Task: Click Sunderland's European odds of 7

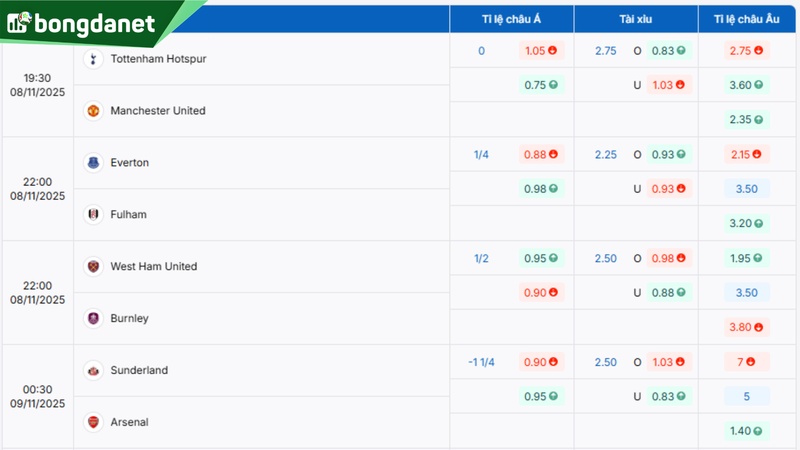Action: point(746,362)
